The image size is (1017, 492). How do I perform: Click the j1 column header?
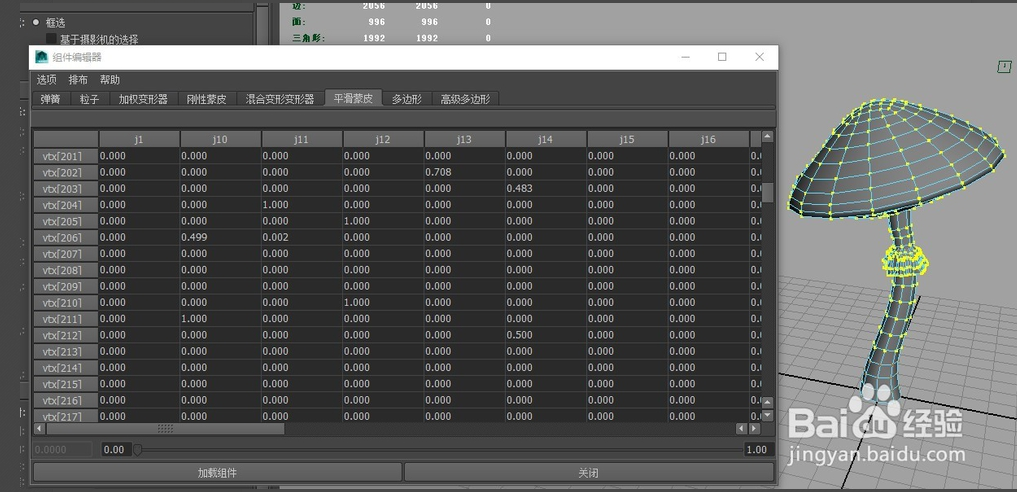[139, 139]
